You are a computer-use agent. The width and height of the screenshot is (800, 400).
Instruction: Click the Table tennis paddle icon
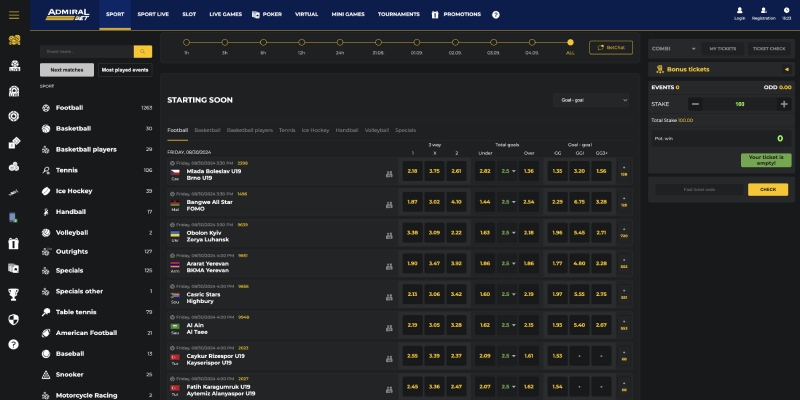(x=46, y=312)
